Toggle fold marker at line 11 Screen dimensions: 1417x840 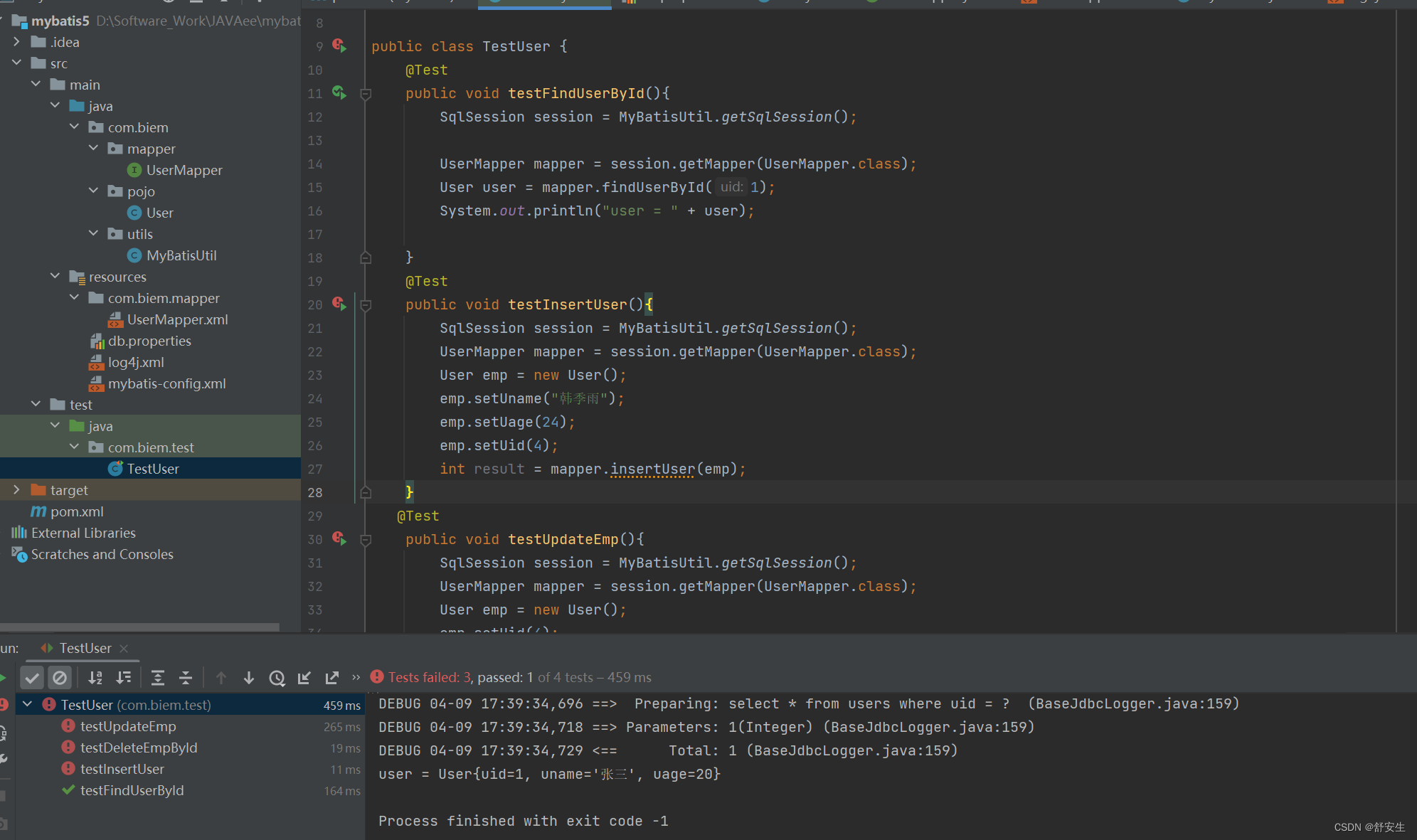click(x=366, y=94)
